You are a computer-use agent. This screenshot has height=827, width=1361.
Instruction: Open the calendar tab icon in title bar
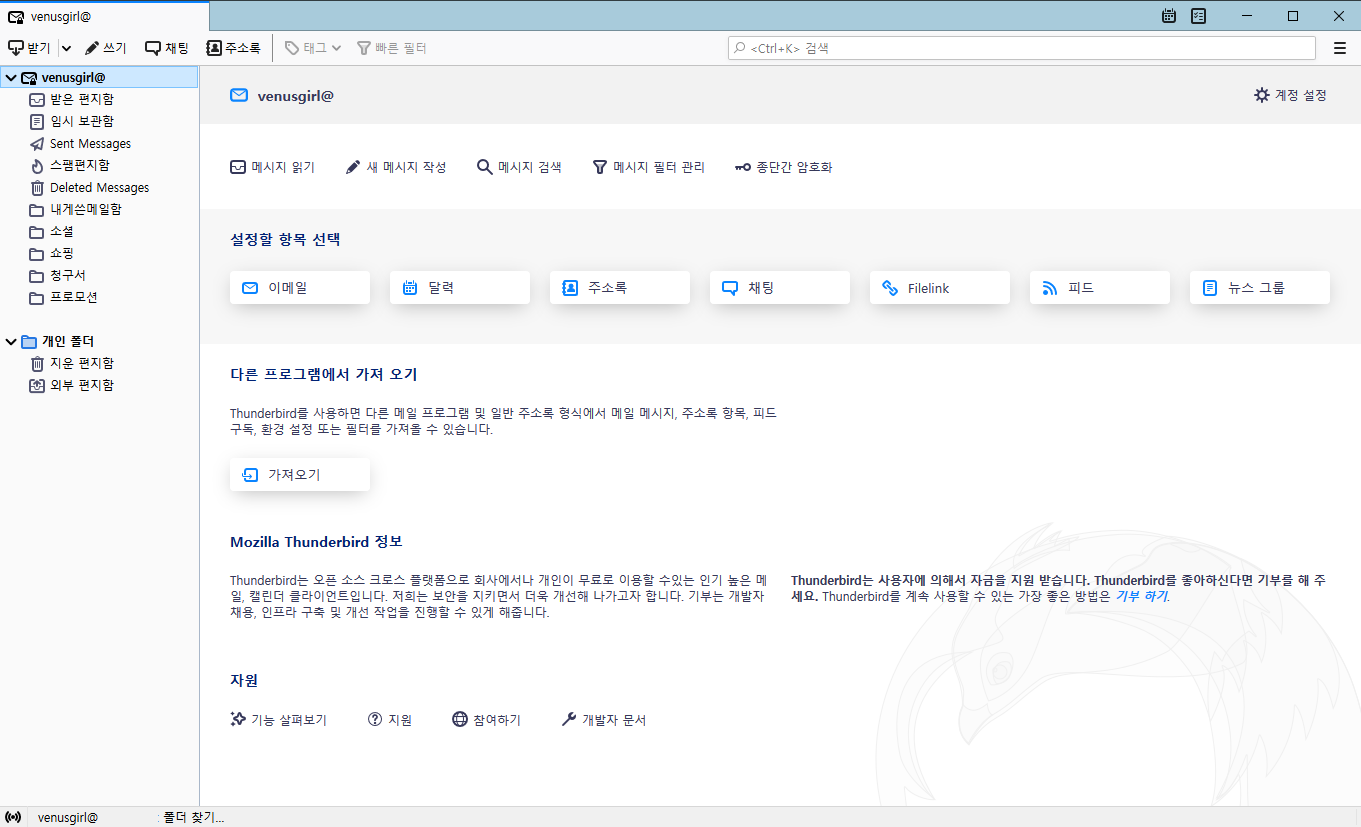click(1169, 16)
